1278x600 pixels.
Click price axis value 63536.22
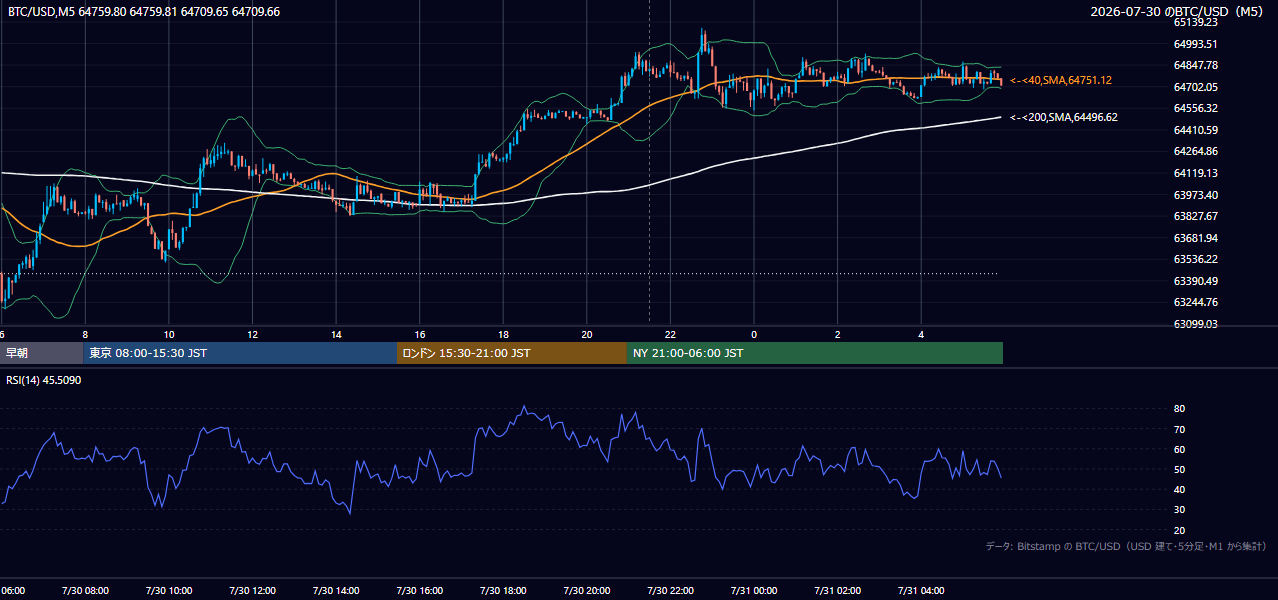coord(1196,259)
